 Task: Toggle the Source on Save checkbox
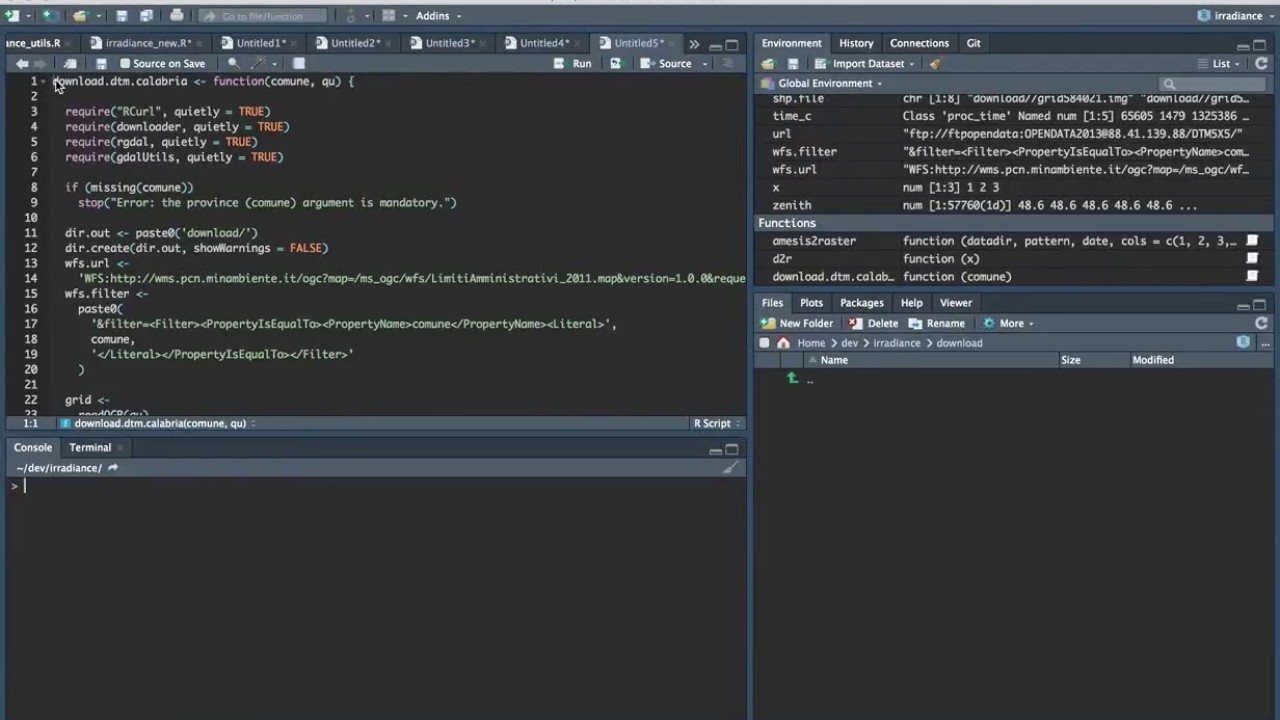pos(125,63)
